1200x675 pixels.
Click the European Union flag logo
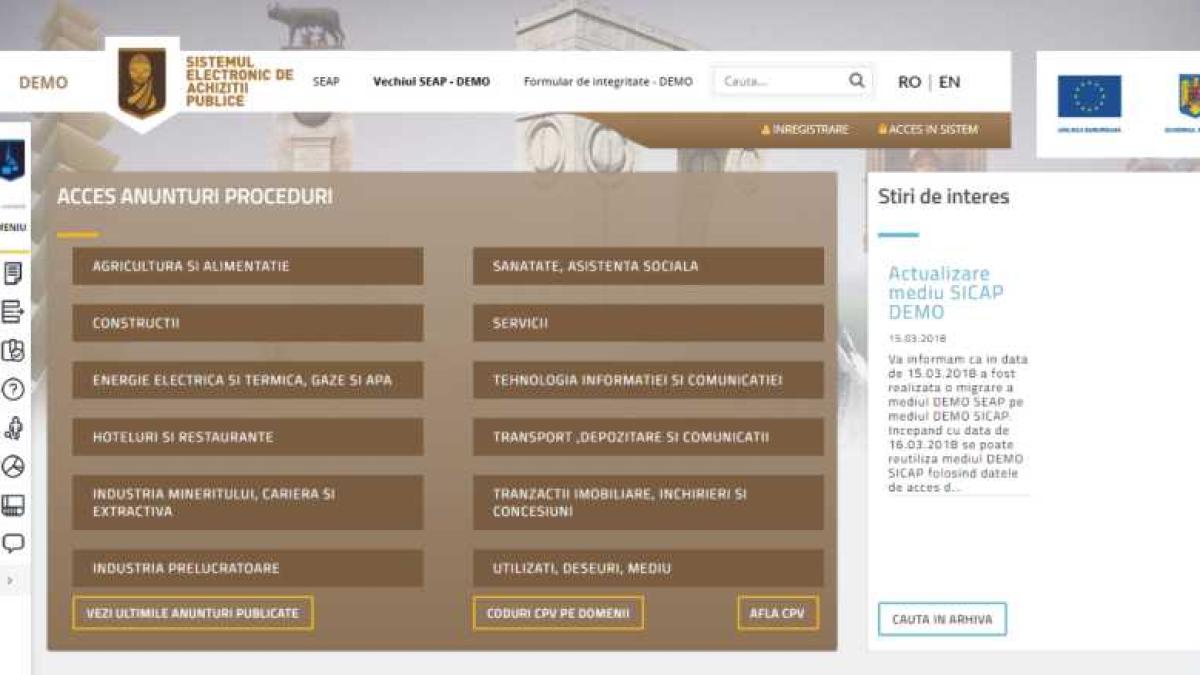(x=1089, y=97)
